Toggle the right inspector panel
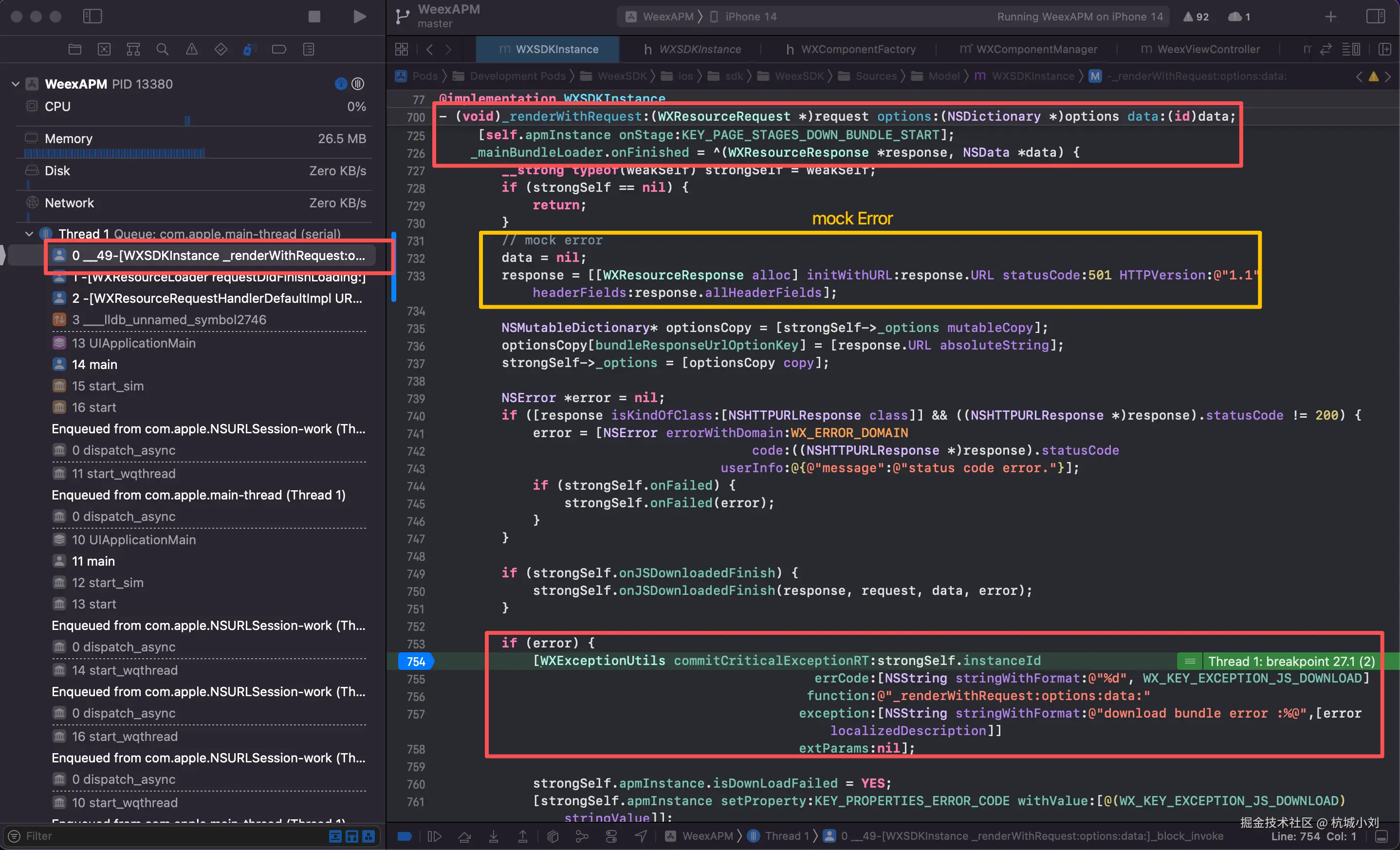The height and width of the screenshot is (850, 1400). coord(1376,17)
